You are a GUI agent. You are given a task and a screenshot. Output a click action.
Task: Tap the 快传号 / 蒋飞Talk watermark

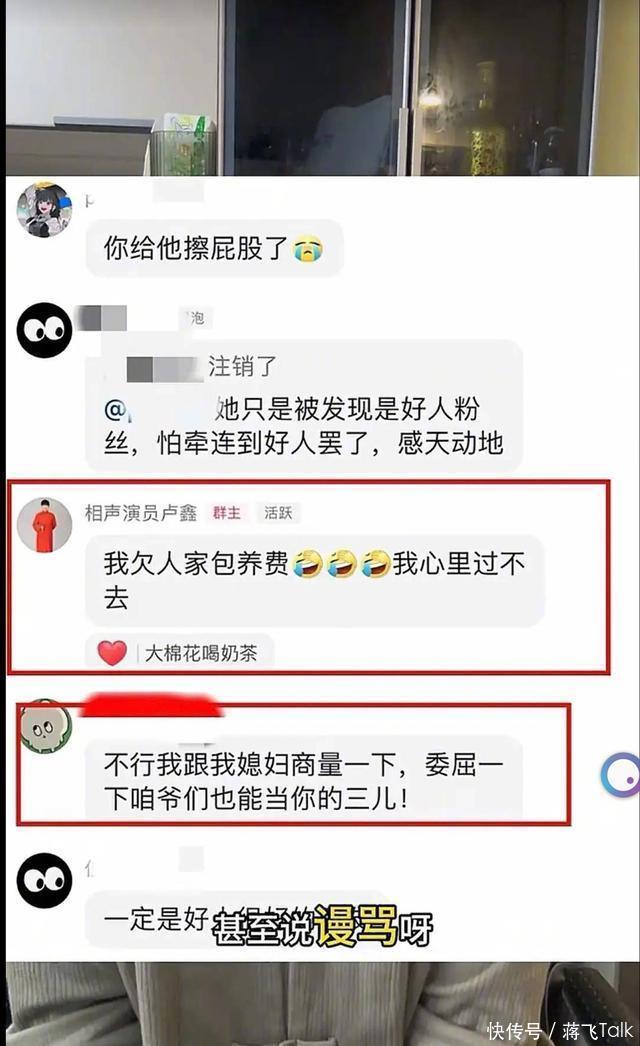(x=559, y=1031)
